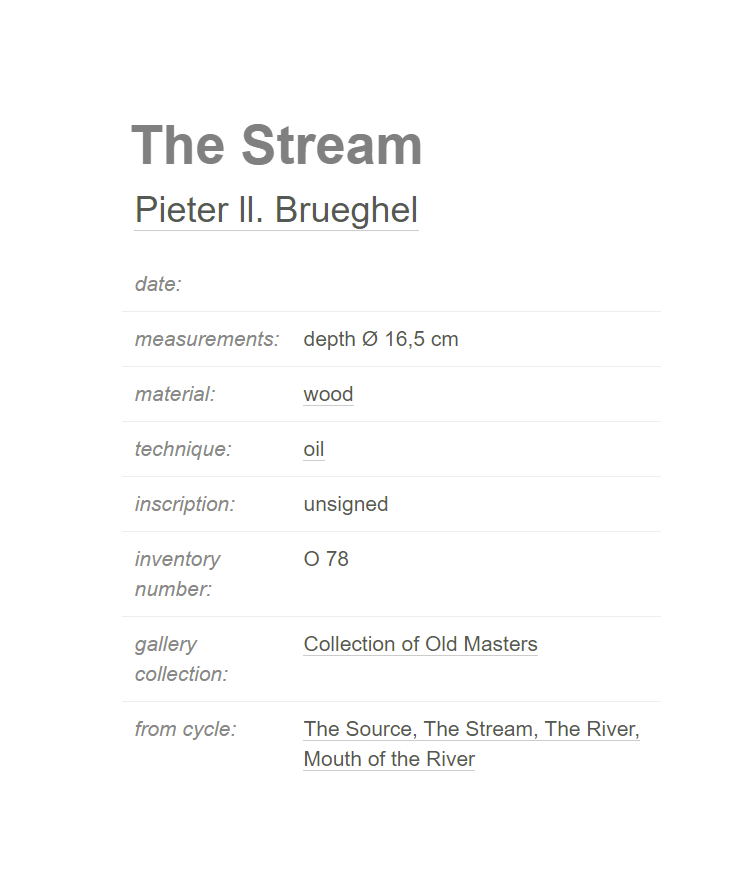Click 'The Stream' title heading
This screenshot has width=742, height=888.
pos(276,145)
